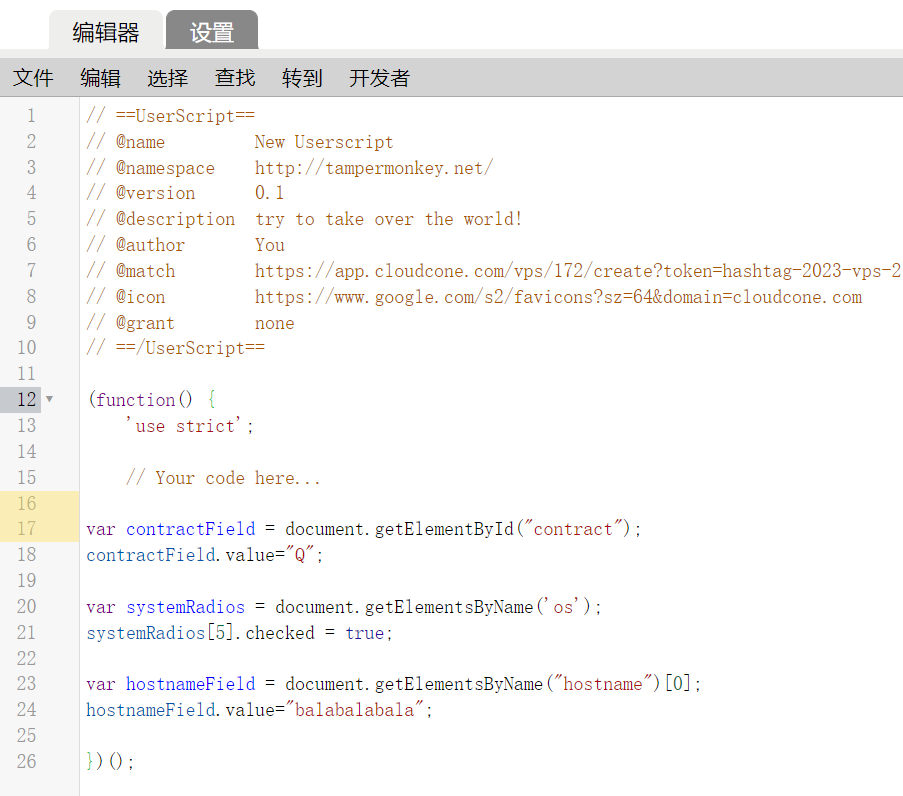Open the 查找 menu
Image resolution: width=903 pixels, height=796 pixels.
pos(235,78)
